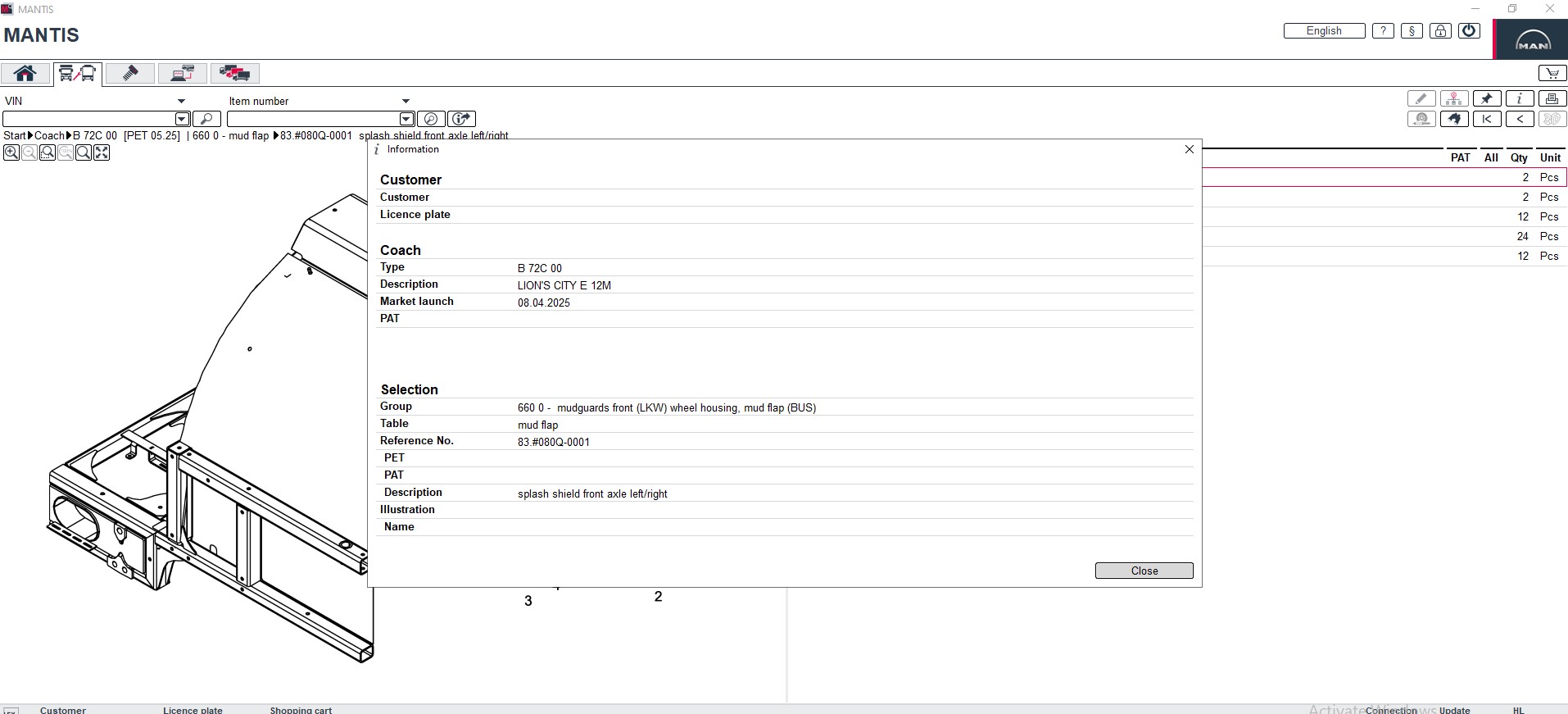Click the pushpin icon
The image size is (1568, 714).
(1487, 99)
